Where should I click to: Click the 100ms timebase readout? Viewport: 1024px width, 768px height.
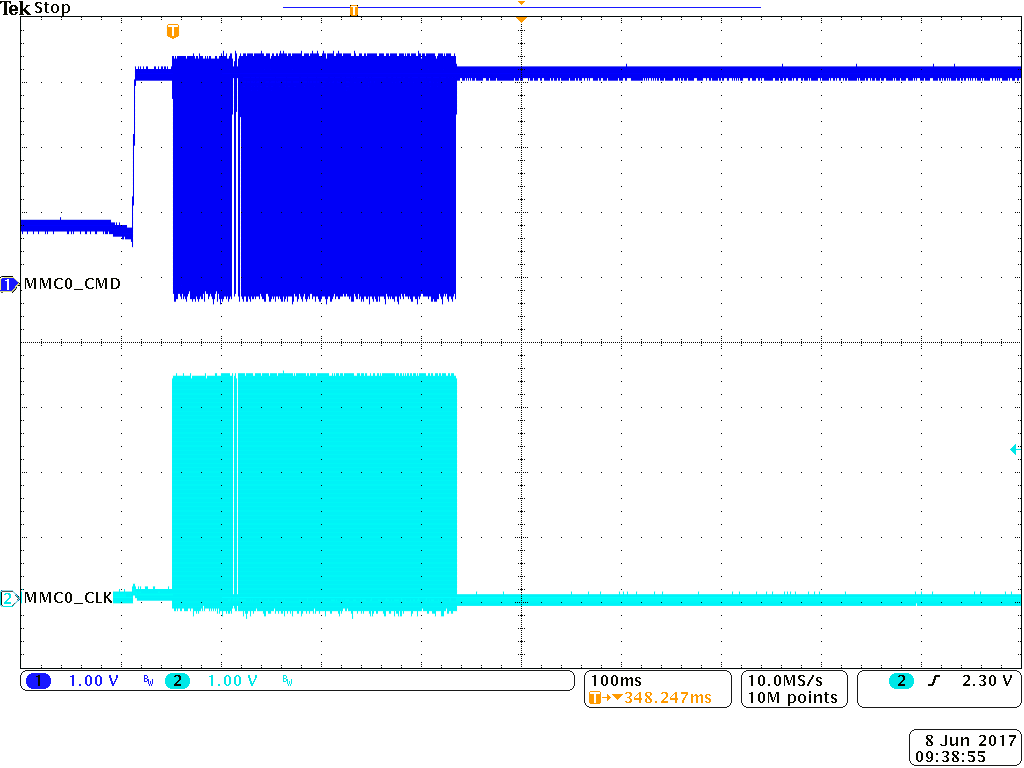coord(616,680)
